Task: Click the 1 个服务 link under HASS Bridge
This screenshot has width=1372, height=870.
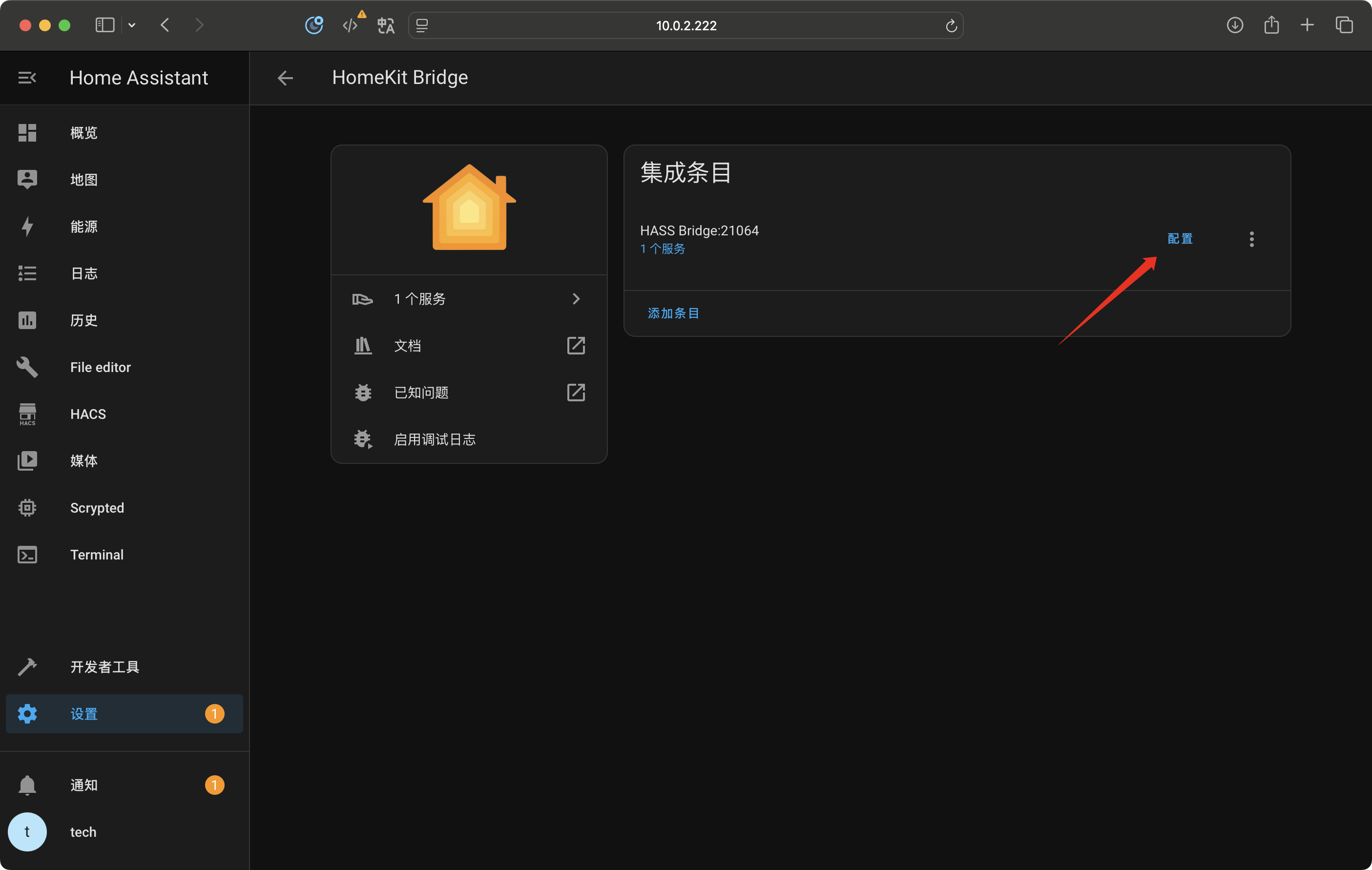Action: click(x=662, y=249)
